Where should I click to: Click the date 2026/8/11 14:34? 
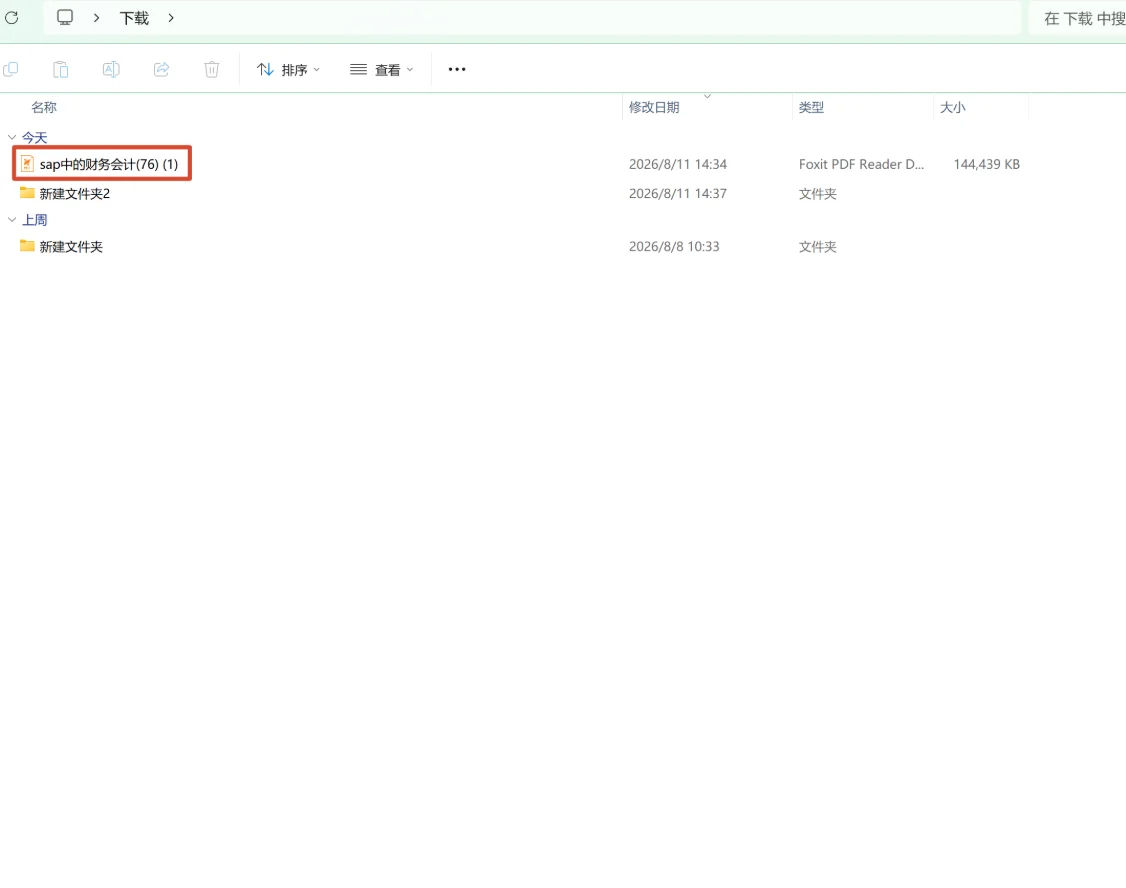[678, 164]
